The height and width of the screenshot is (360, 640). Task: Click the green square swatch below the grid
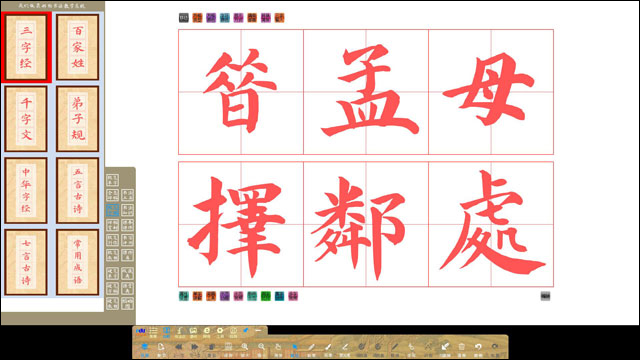[266, 296]
